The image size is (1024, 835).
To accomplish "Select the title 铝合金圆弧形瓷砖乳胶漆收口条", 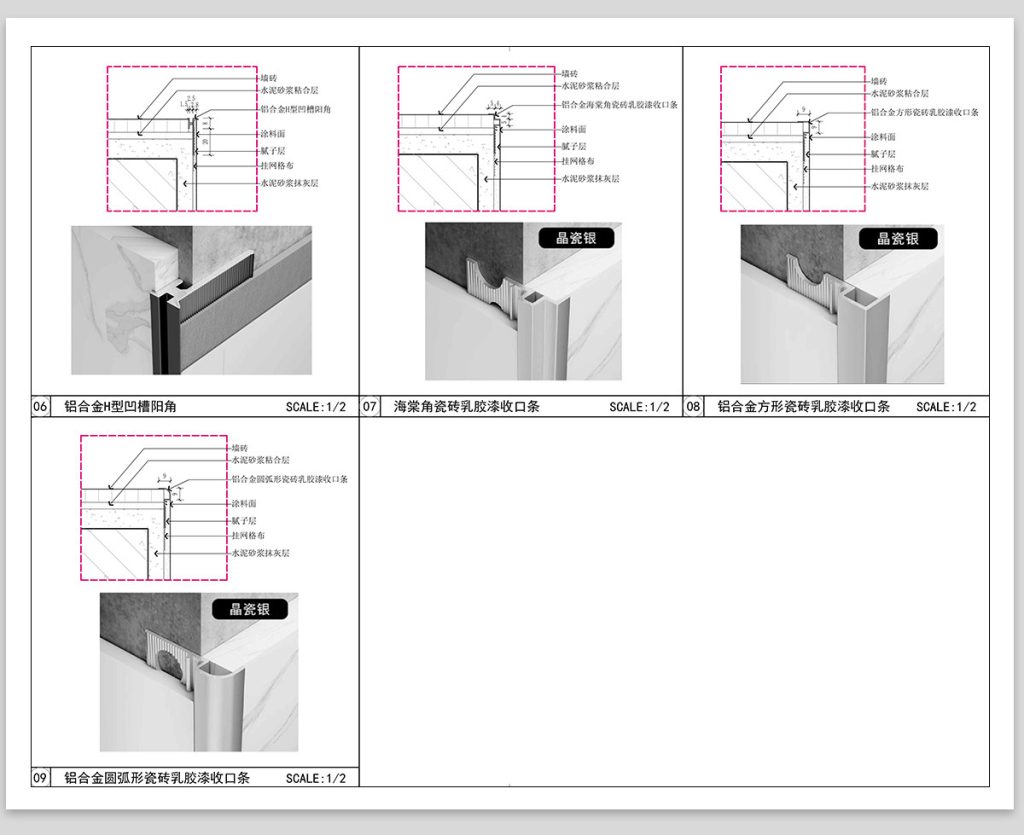I will pos(157,777).
